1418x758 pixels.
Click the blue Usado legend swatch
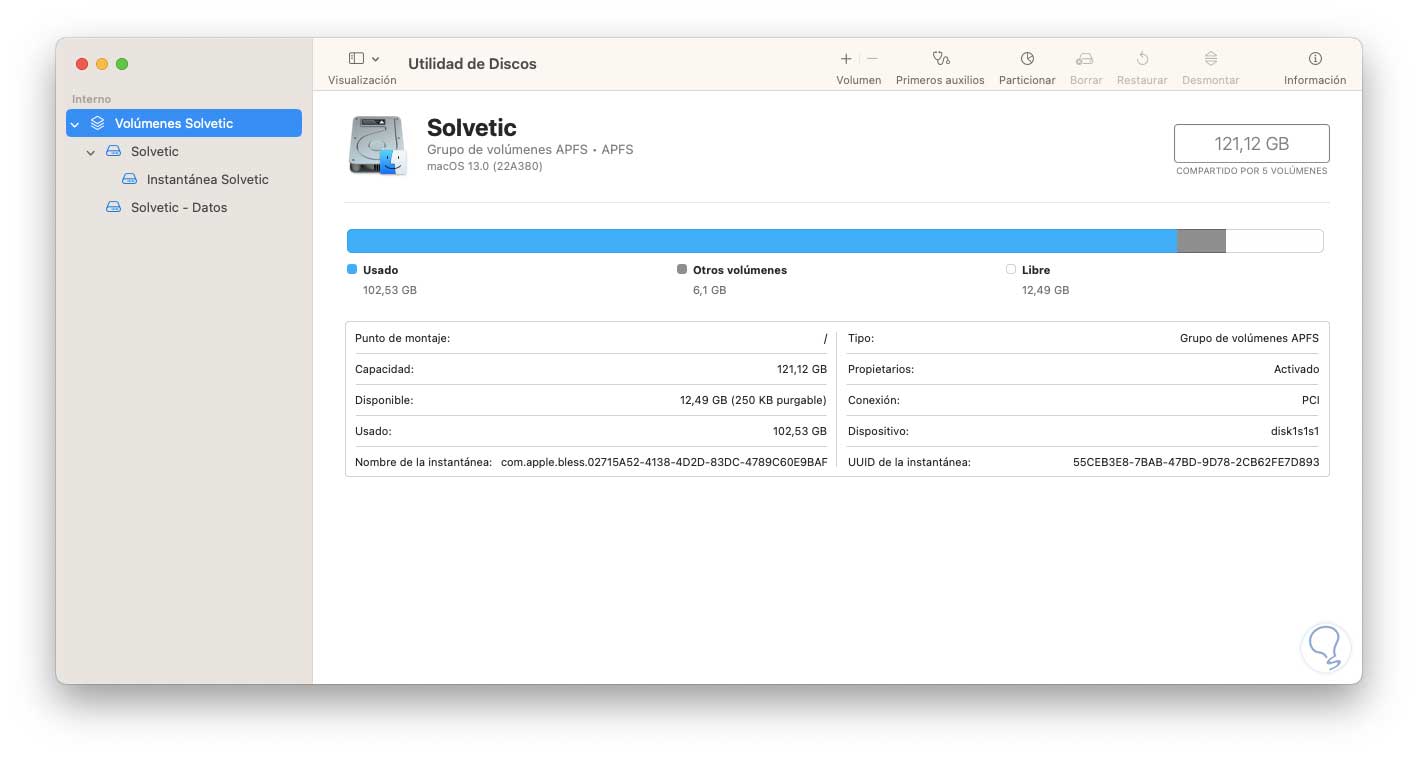click(x=352, y=269)
